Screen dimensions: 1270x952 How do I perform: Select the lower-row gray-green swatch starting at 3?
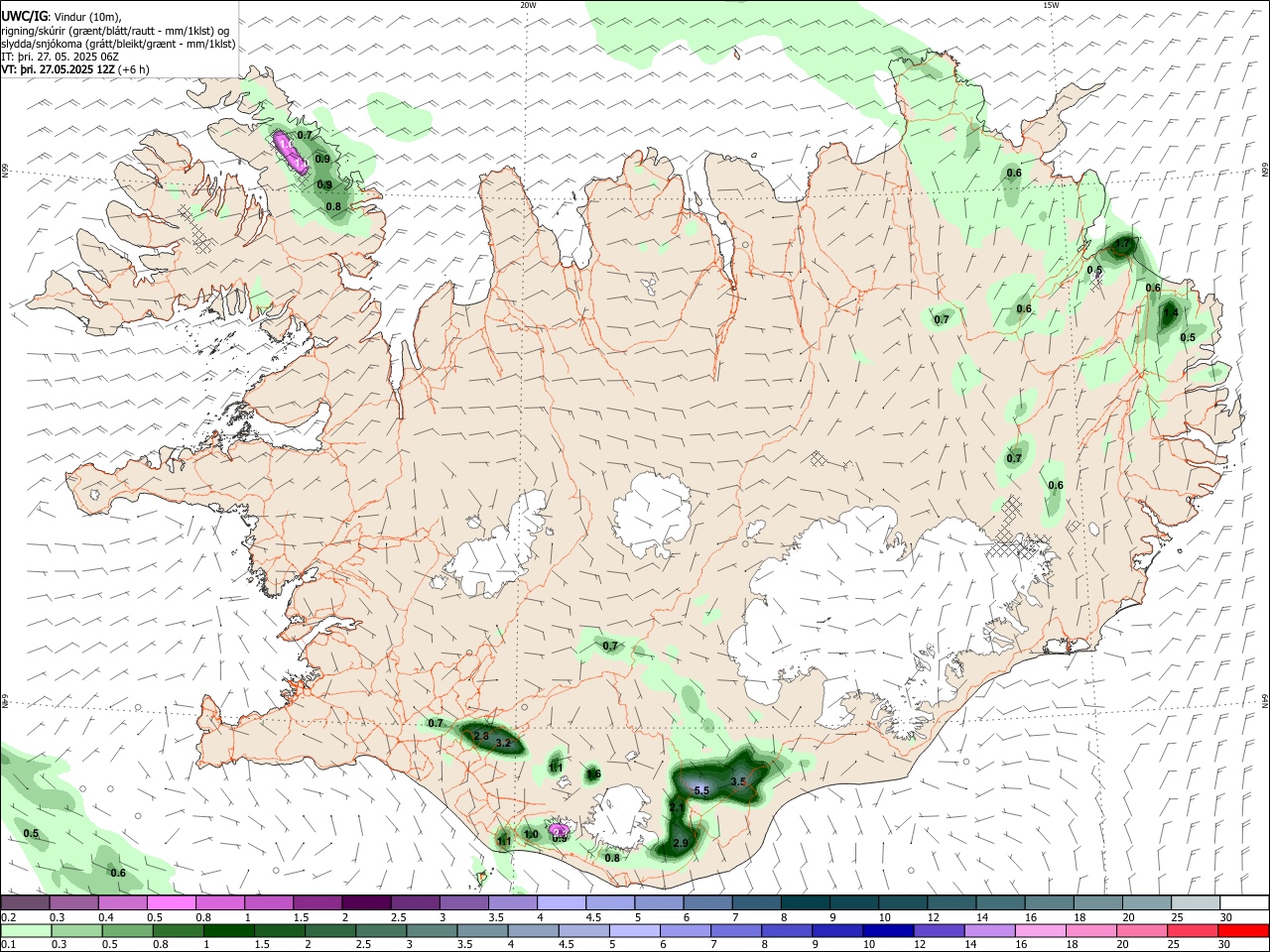click(432, 930)
